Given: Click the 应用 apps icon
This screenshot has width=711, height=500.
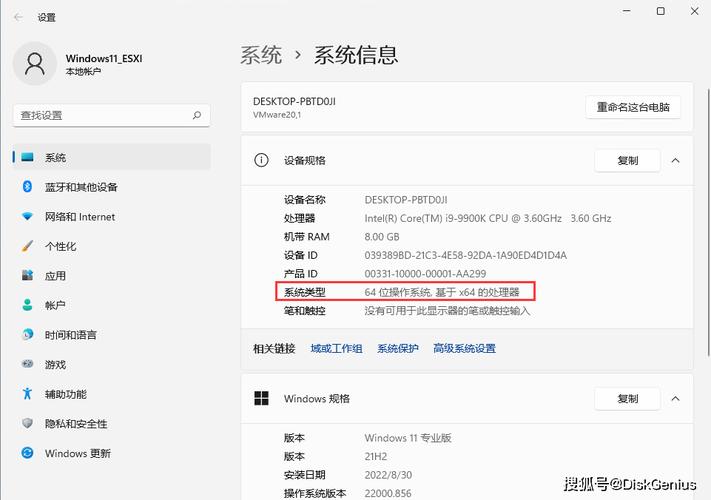Looking at the screenshot, I should point(27,275).
